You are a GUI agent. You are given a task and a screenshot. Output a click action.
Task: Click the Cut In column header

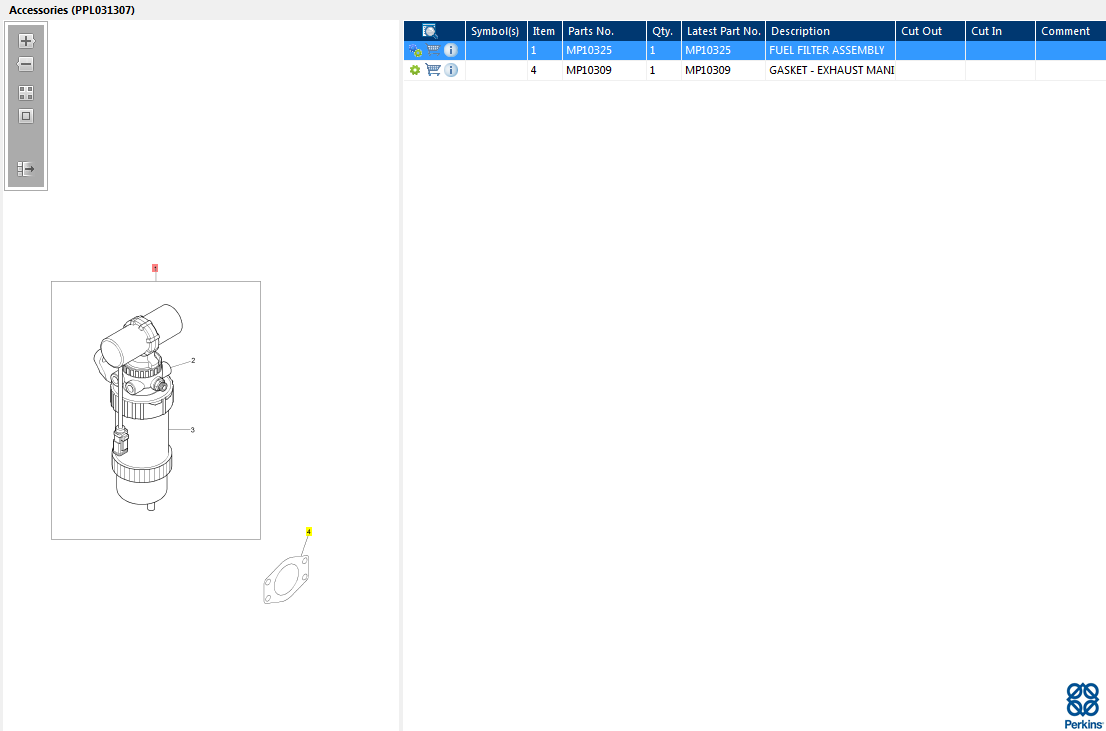click(1000, 31)
